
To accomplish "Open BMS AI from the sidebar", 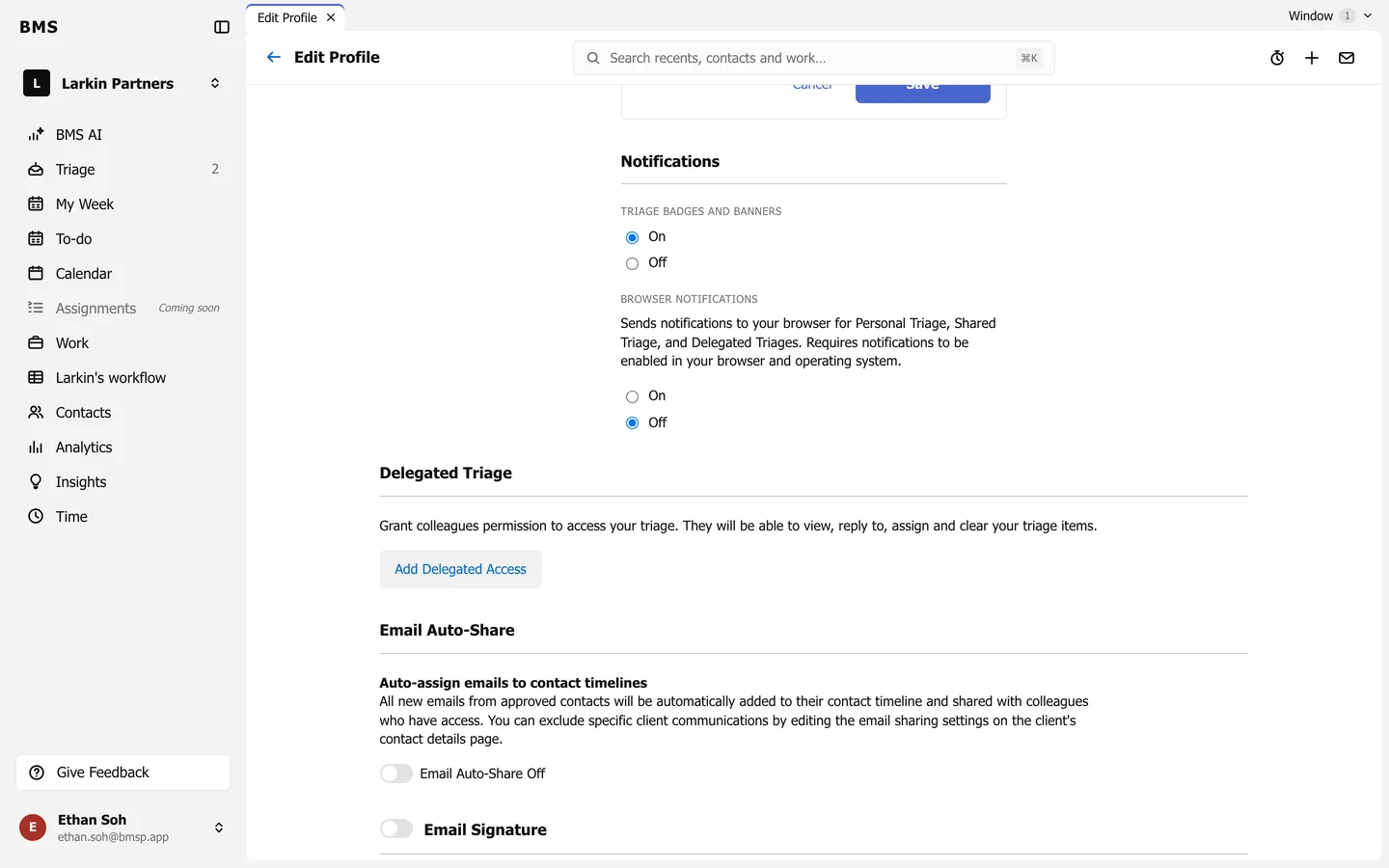I will coord(123,135).
